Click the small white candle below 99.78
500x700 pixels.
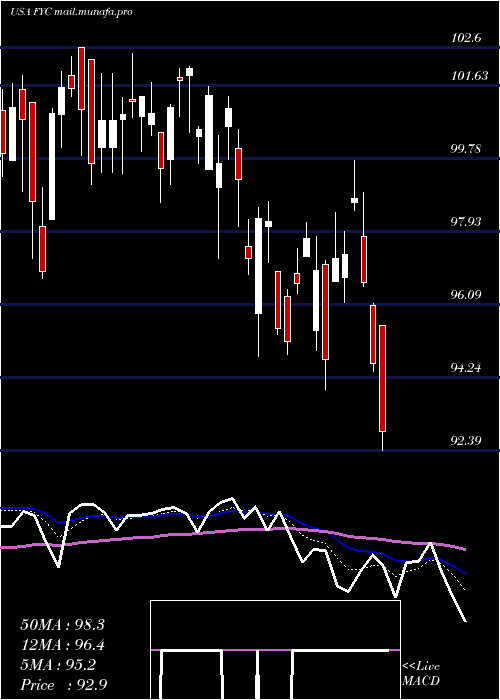(x=354, y=200)
